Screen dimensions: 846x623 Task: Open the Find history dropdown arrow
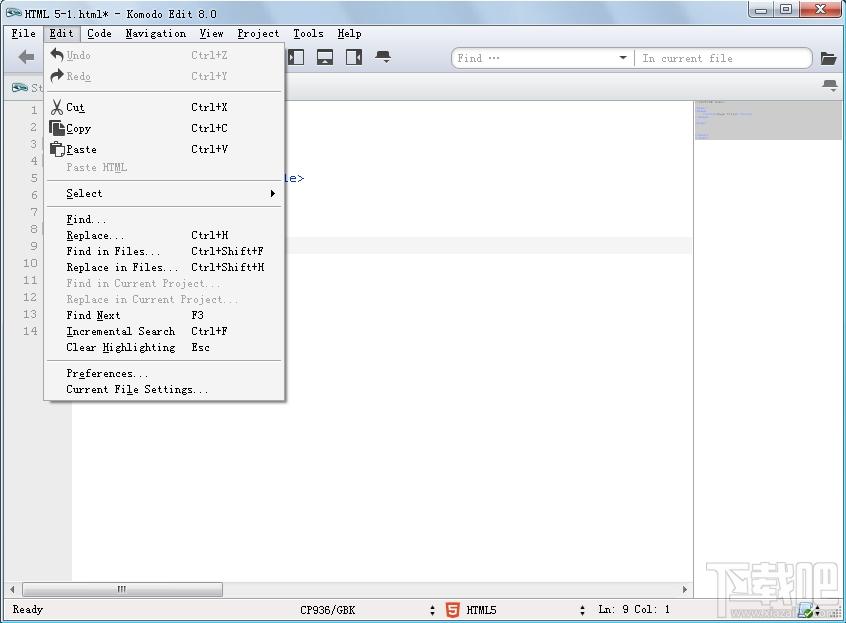(623, 58)
